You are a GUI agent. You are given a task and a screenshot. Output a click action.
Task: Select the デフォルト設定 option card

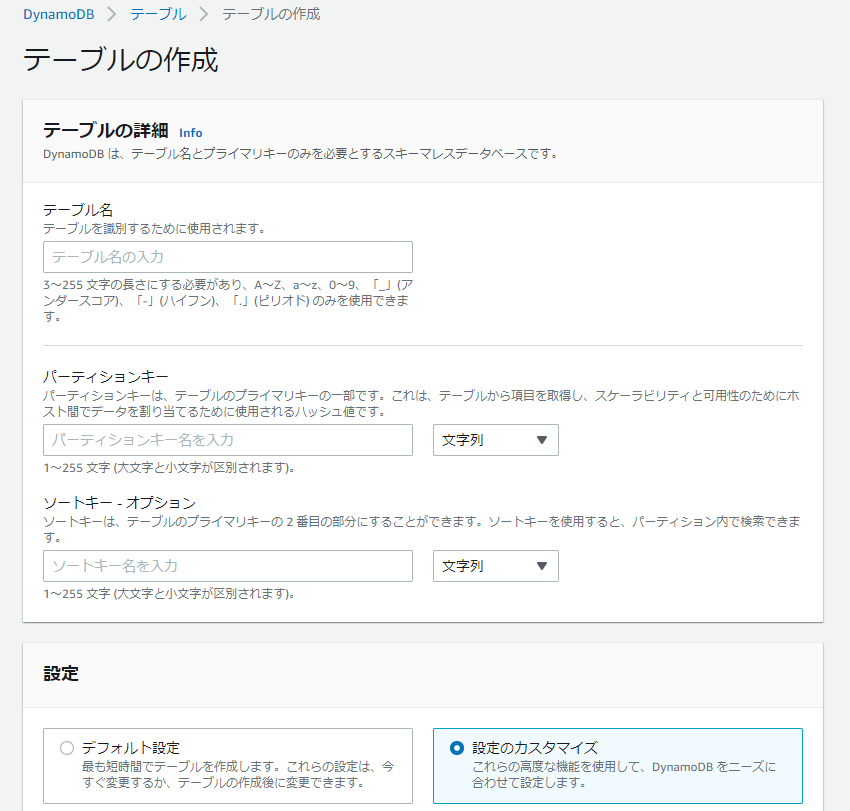click(226, 765)
